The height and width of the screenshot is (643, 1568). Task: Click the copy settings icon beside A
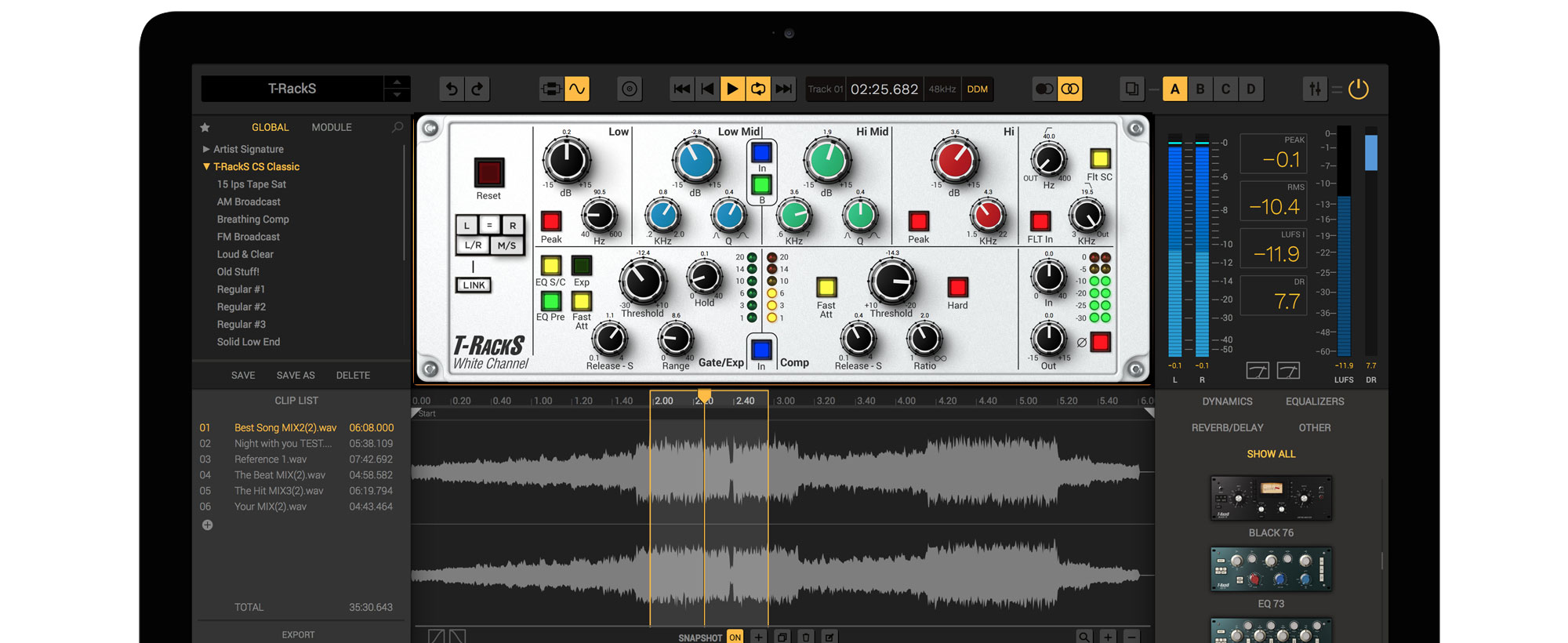click(x=1132, y=89)
